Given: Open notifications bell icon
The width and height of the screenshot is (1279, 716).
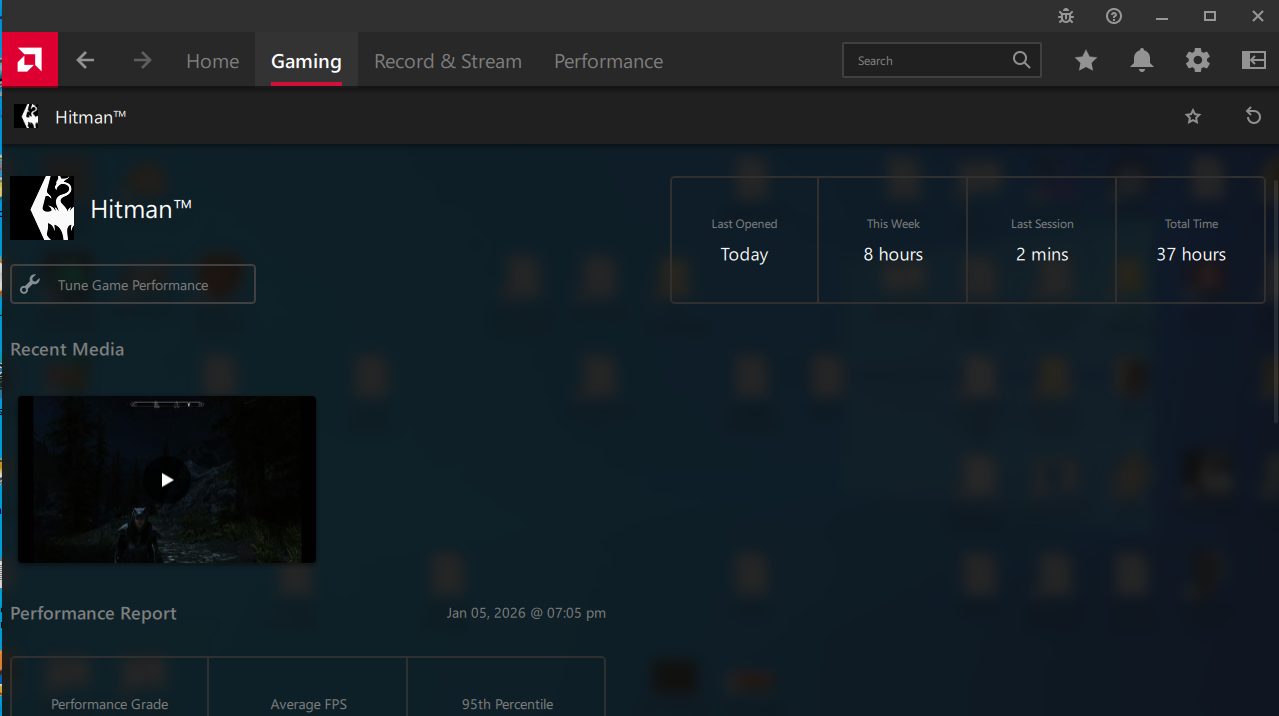Looking at the screenshot, I should click(x=1142, y=61).
